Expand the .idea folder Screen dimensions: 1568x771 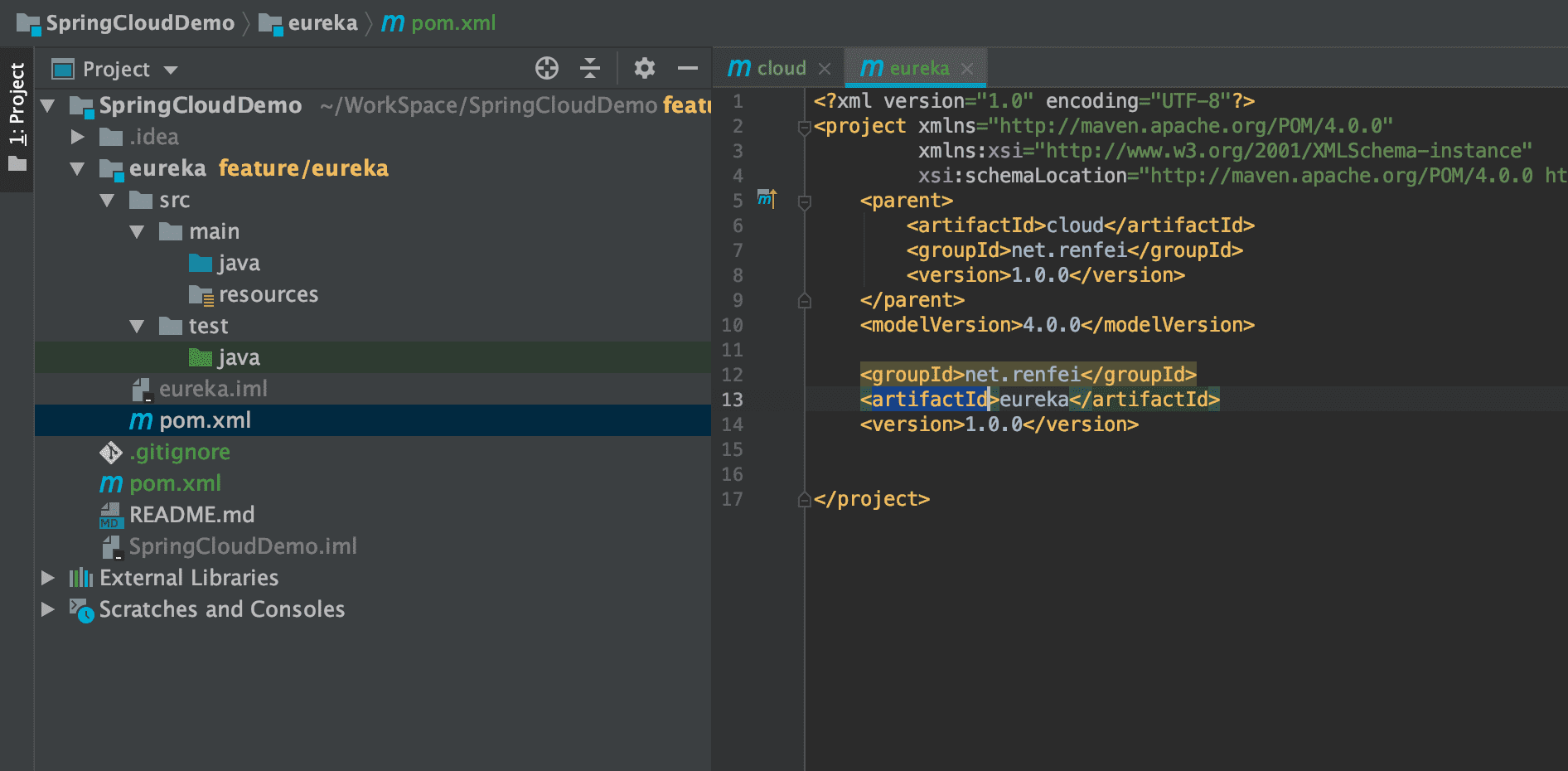click(78, 137)
